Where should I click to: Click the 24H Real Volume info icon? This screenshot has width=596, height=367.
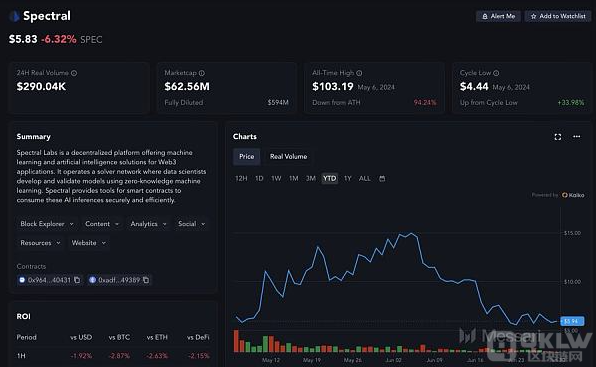click(x=74, y=73)
